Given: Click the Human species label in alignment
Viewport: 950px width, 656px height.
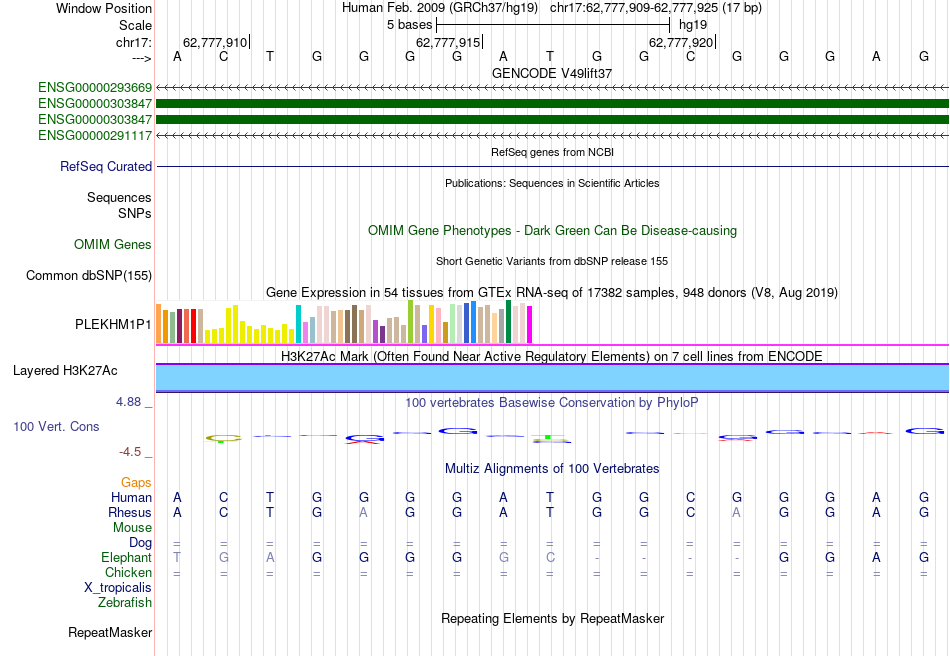Looking at the screenshot, I should (x=131, y=497).
